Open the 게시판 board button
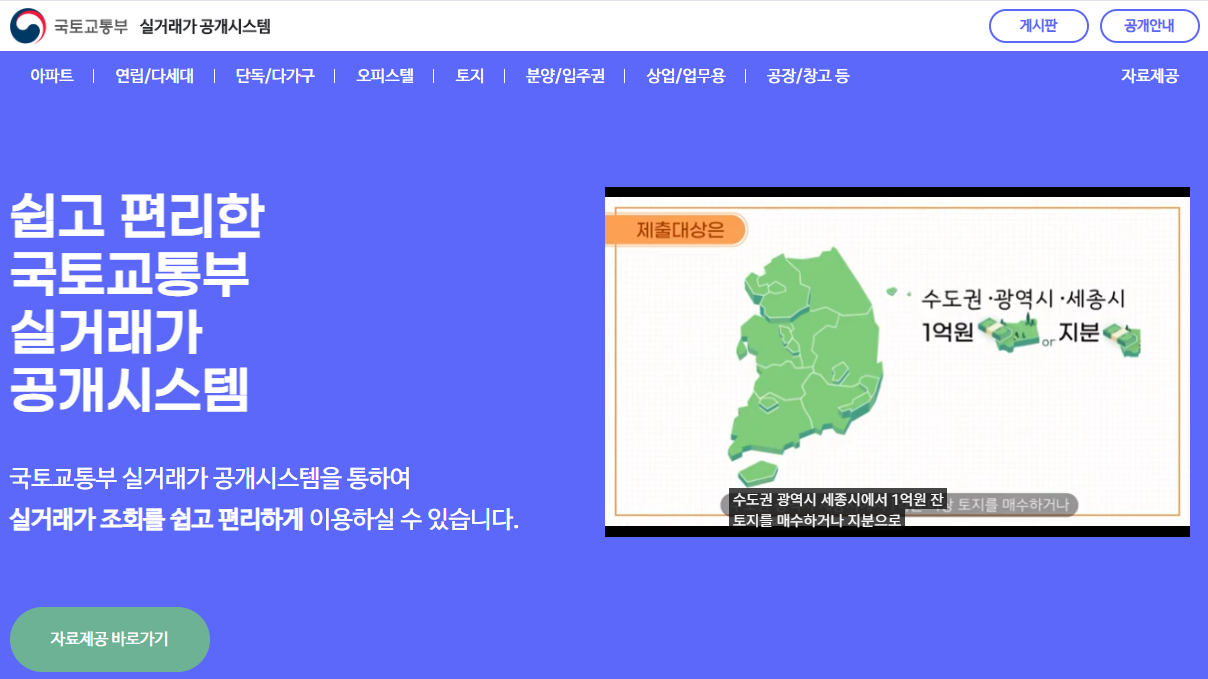This screenshot has height=679, width=1208. click(1038, 26)
